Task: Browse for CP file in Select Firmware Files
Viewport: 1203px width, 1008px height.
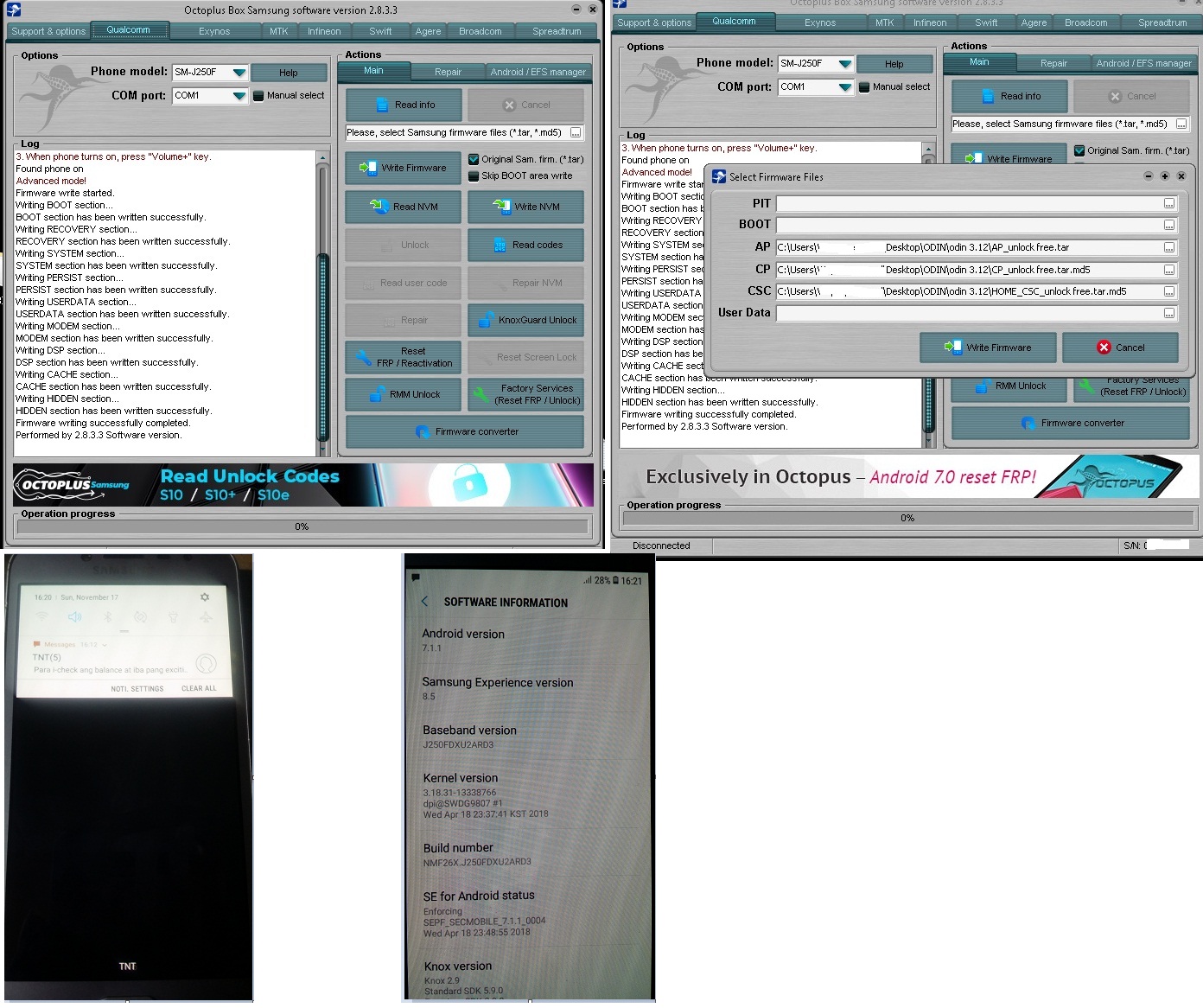Action: [x=1169, y=270]
